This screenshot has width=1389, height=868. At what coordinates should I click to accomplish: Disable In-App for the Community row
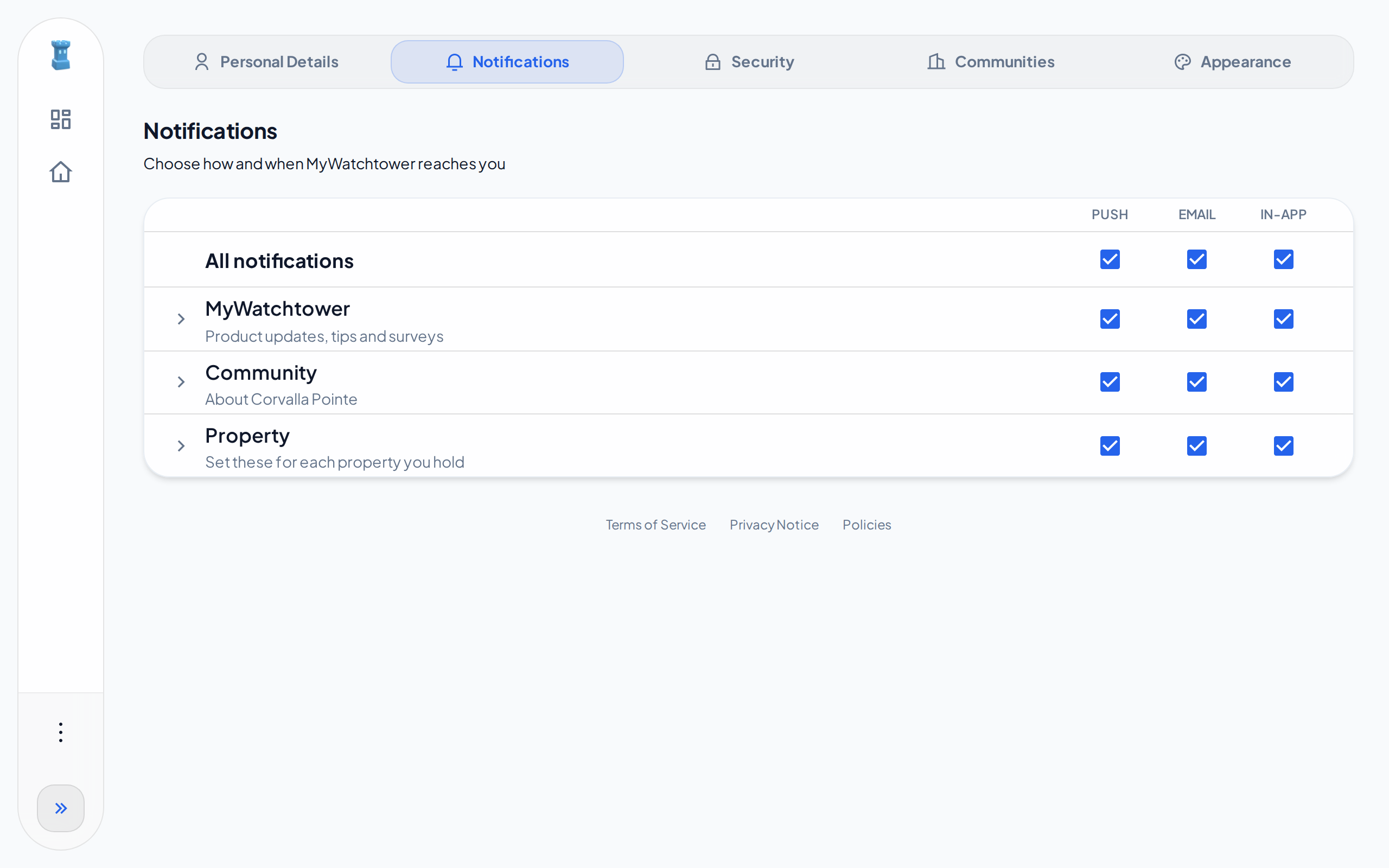(x=1283, y=382)
